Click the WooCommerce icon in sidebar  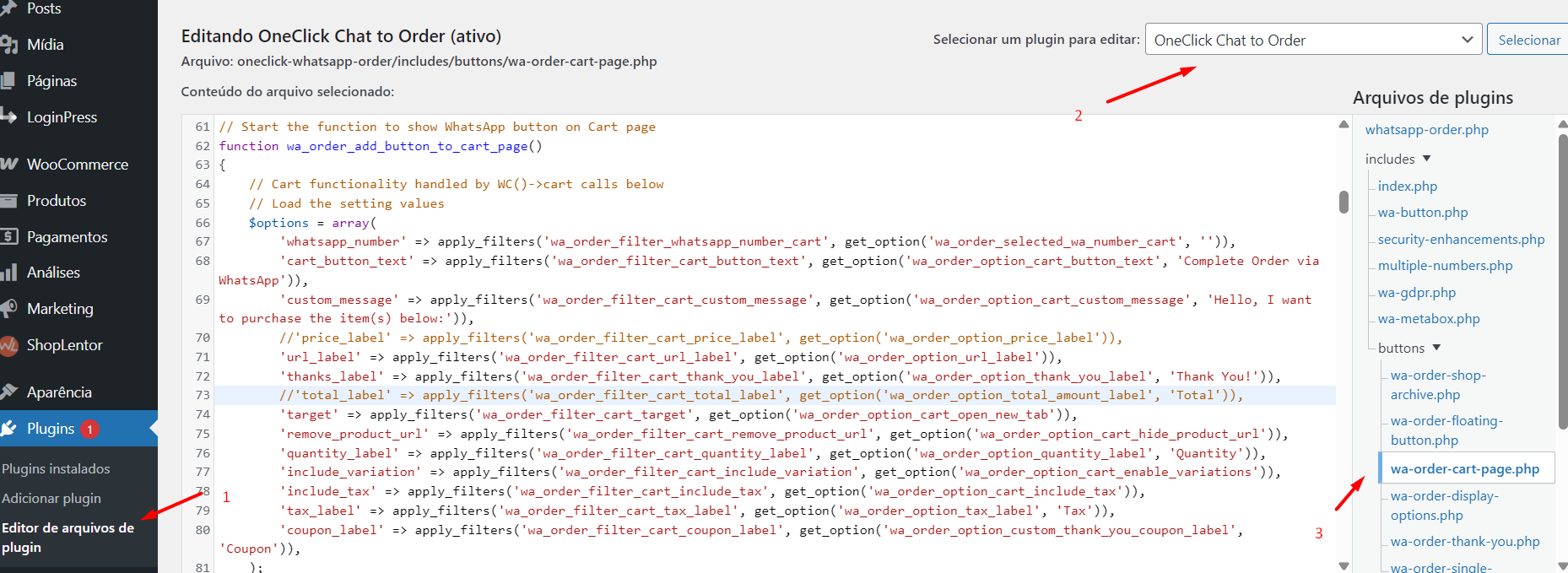[9, 165]
